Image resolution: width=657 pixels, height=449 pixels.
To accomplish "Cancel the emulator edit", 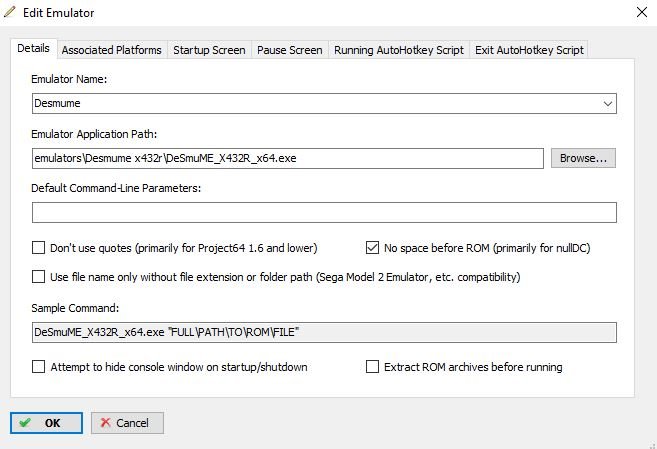I will click(x=127, y=423).
